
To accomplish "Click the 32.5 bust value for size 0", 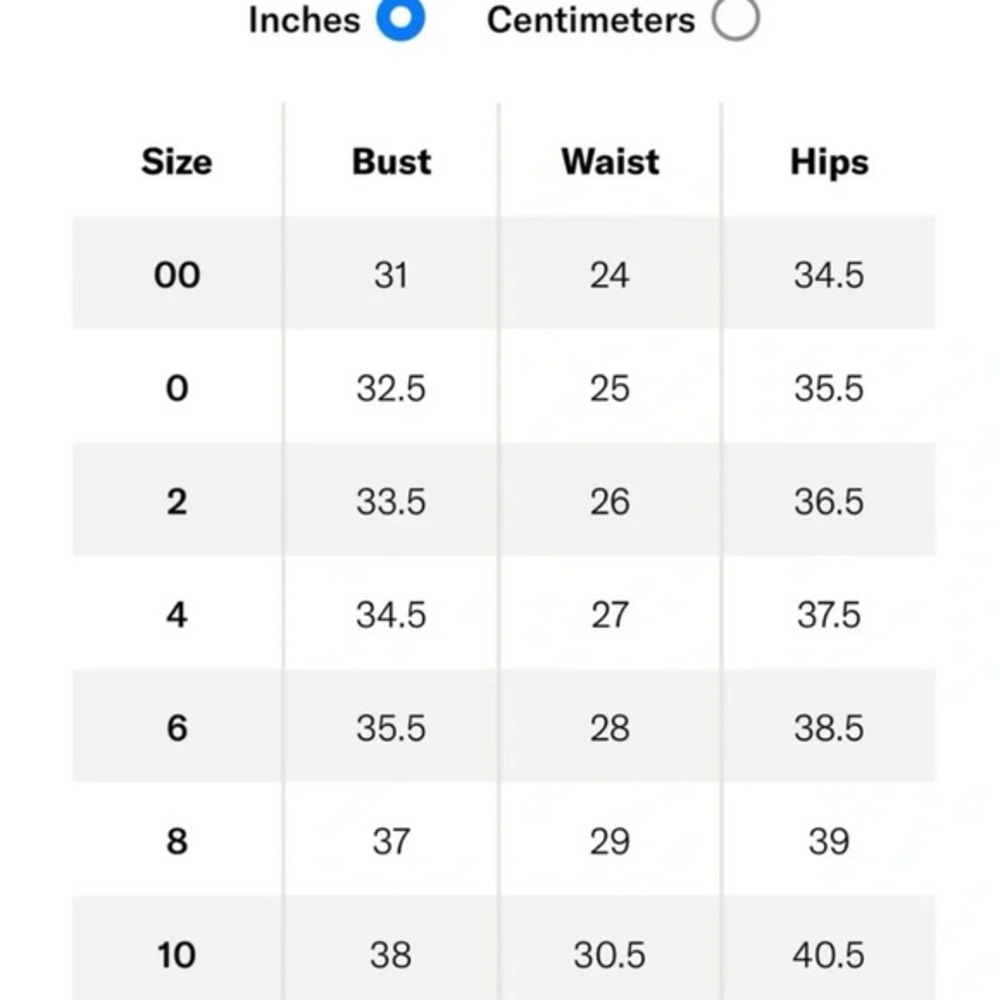I will 391,388.
